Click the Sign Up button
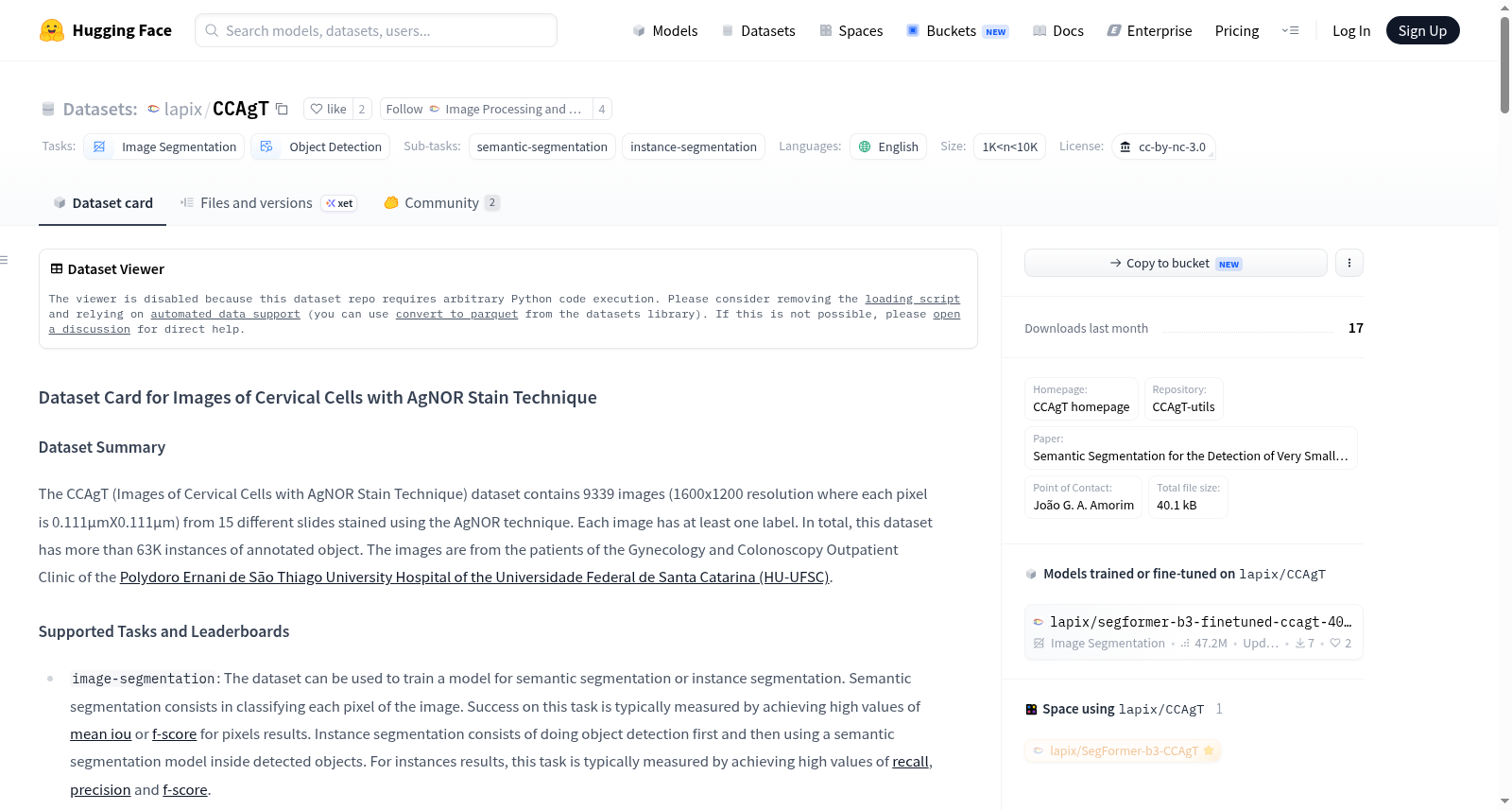This screenshot has height=810, width=1512. [x=1422, y=30]
